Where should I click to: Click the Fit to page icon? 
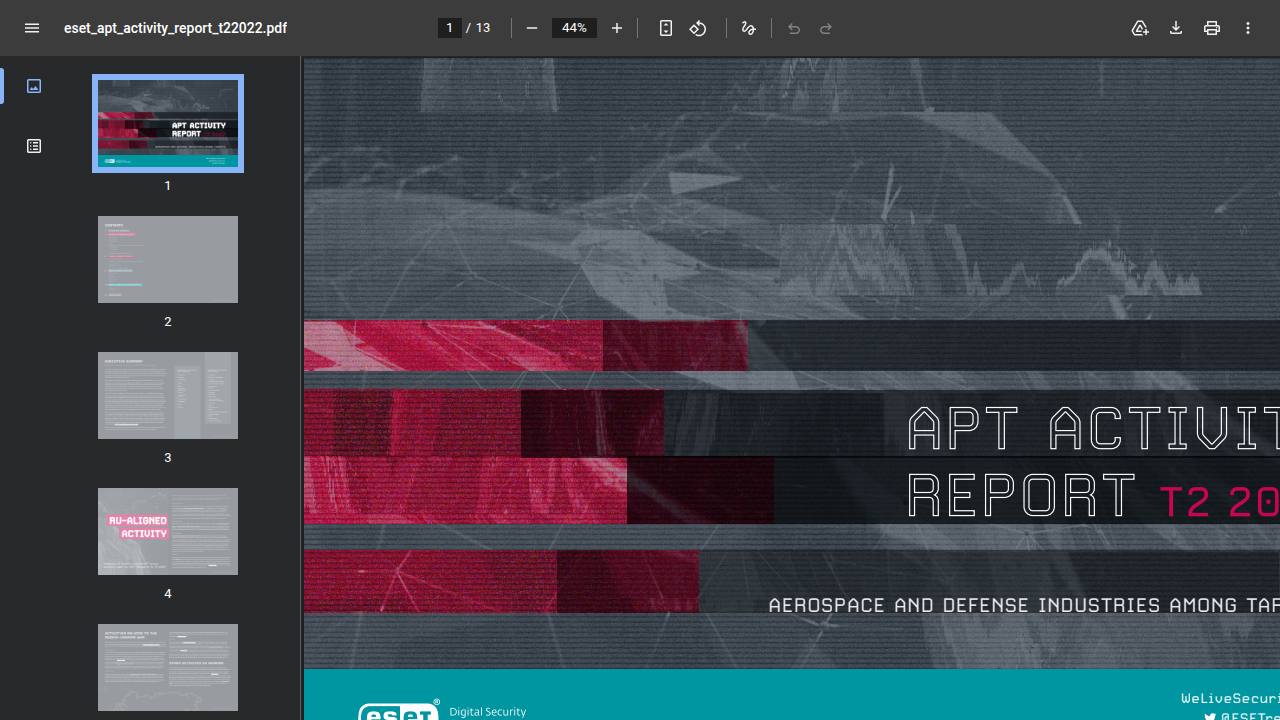[x=666, y=28]
